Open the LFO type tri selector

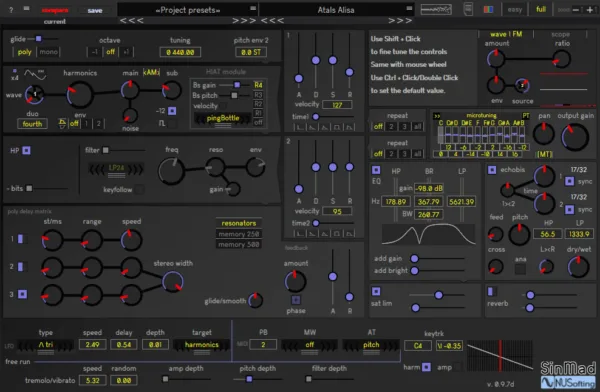[x=46, y=345]
